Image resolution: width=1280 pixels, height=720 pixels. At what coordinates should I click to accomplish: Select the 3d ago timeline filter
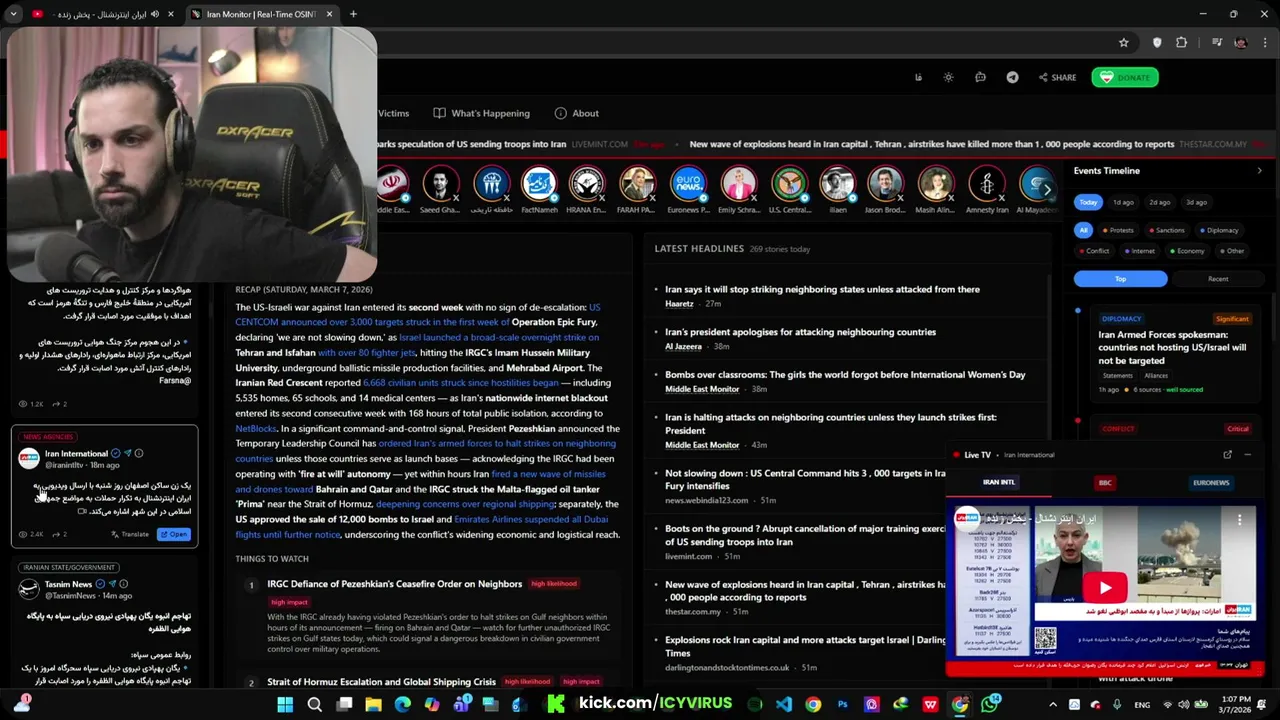coord(1196,202)
